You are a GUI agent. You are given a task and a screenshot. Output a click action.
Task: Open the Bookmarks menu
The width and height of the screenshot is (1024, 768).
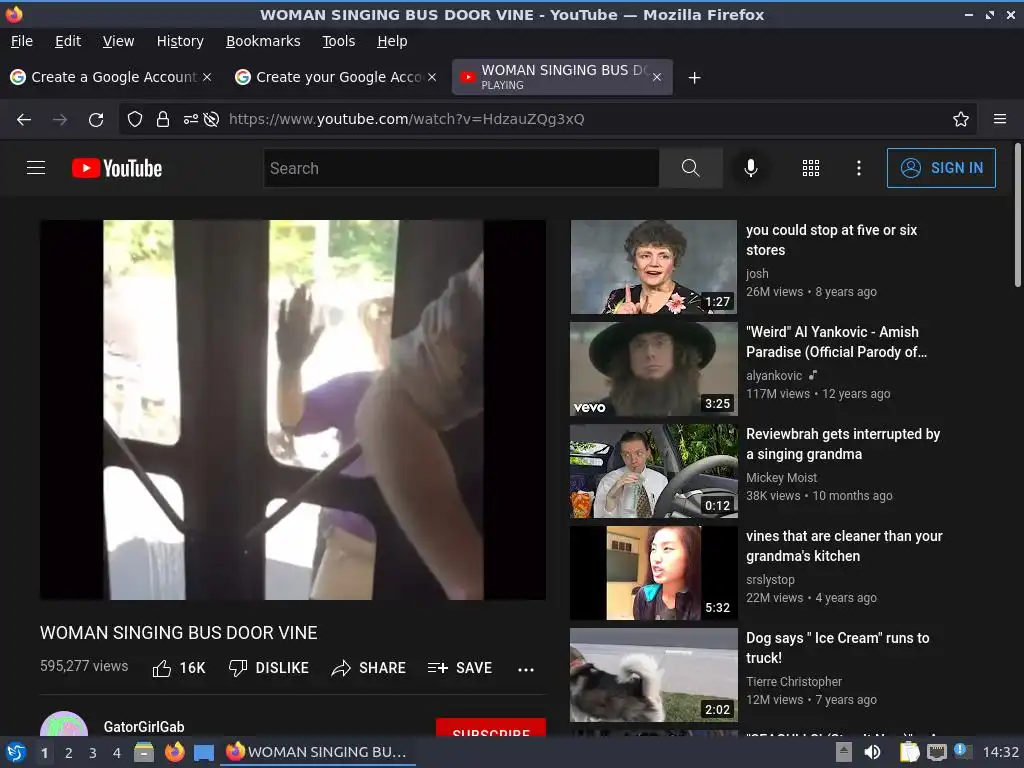pyautogui.click(x=263, y=41)
